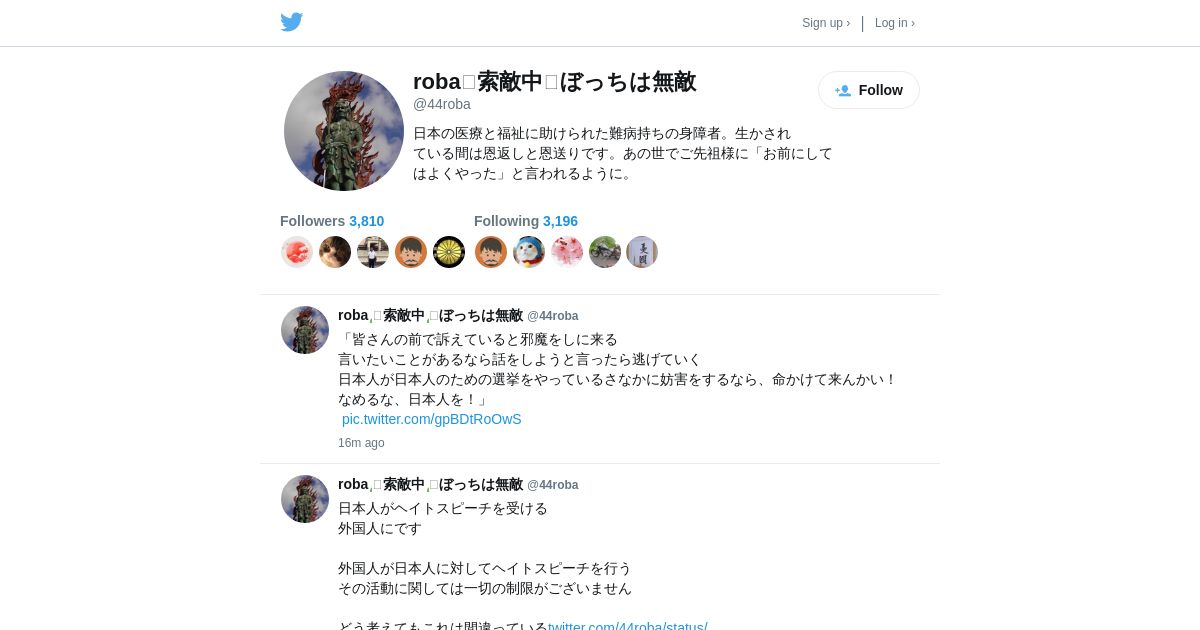Viewport: 1200px width, 630px height.
Task: Open the 16m ago tweet timestamp
Action: [361, 443]
